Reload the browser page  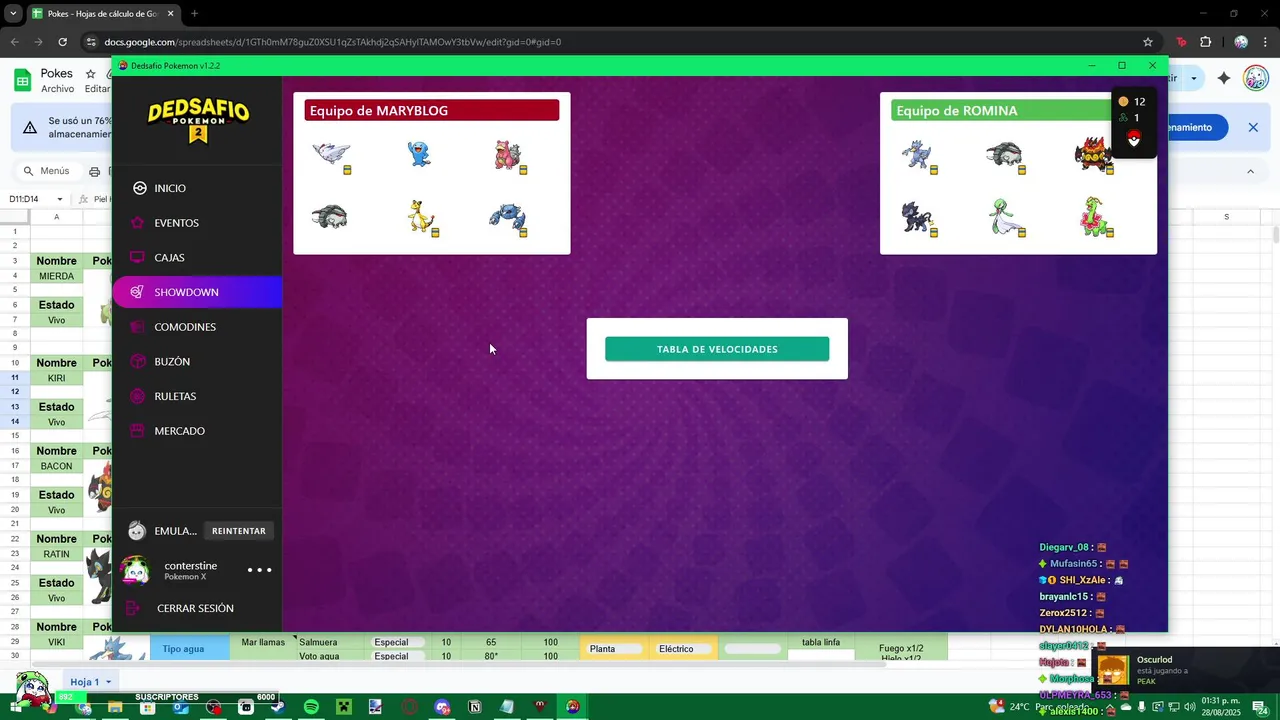[62, 42]
